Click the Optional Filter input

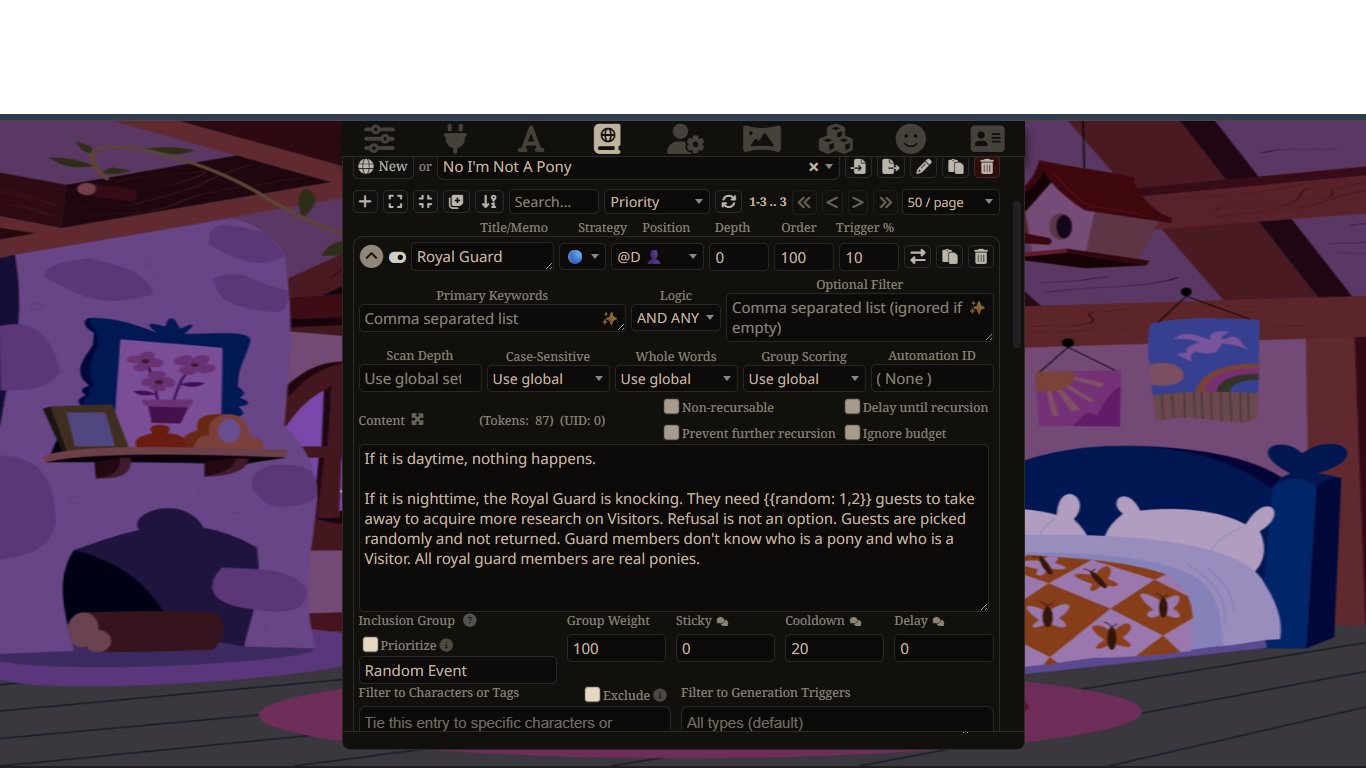(x=860, y=318)
